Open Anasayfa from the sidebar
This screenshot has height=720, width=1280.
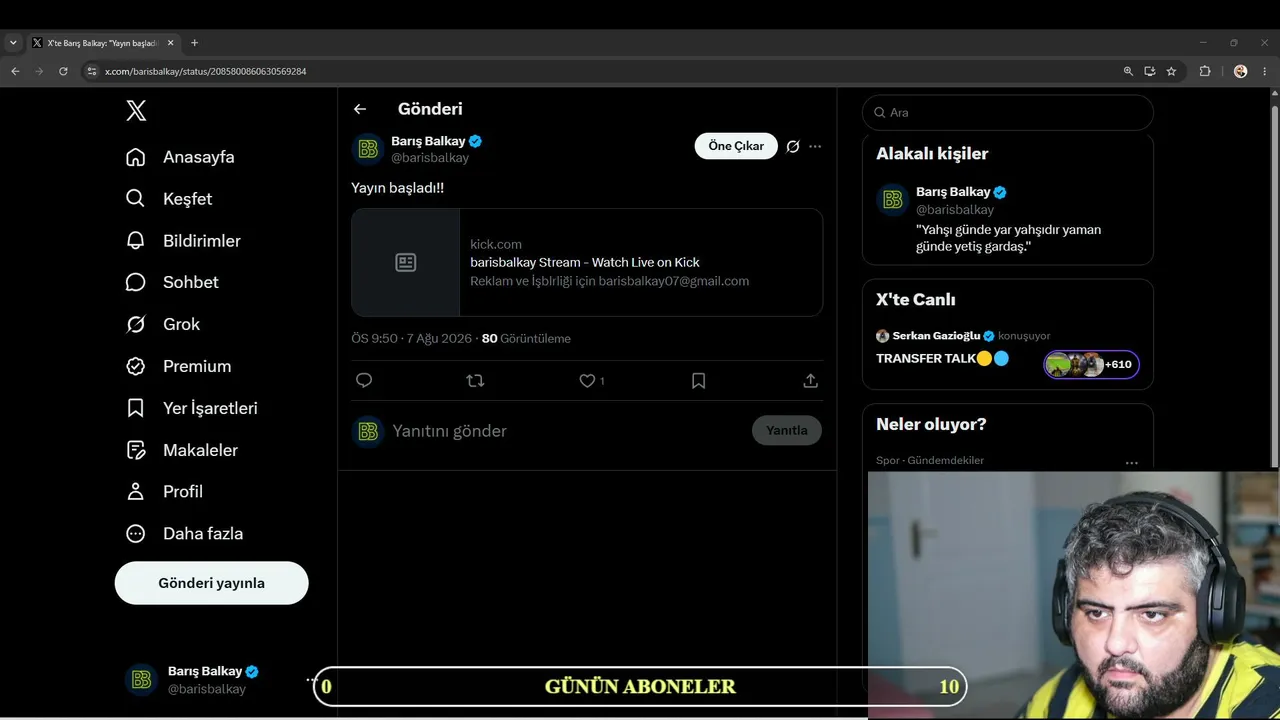click(x=180, y=157)
